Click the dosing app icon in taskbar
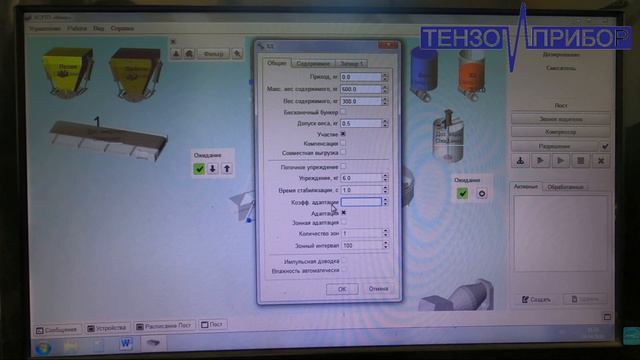 tap(153, 343)
